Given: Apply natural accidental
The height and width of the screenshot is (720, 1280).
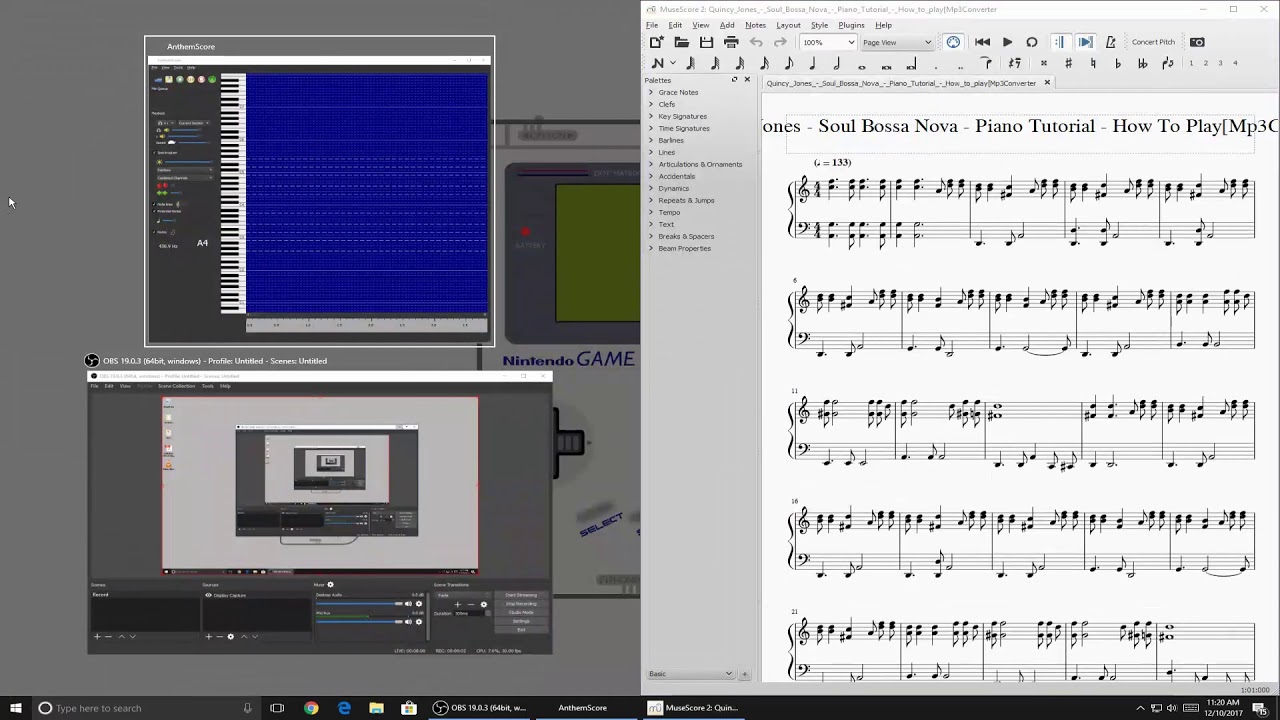Looking at the screenshot, I should coord(1093,63).
